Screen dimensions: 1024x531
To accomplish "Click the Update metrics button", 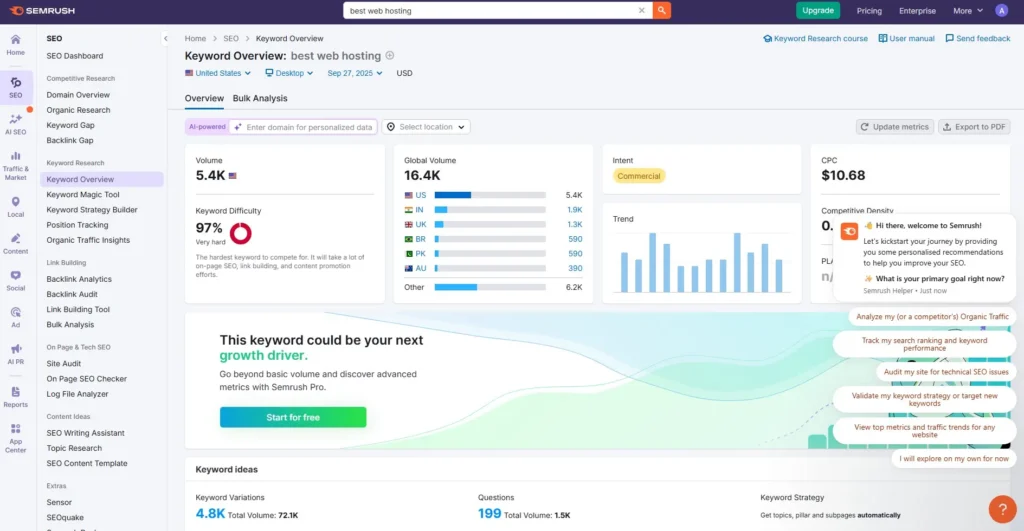I will point(895,127).
